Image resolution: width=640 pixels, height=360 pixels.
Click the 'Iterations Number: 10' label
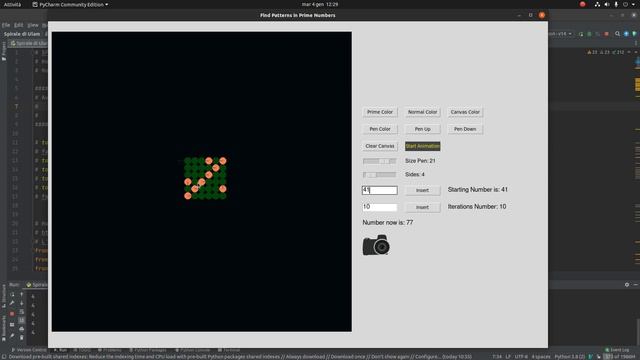(477, 207)
